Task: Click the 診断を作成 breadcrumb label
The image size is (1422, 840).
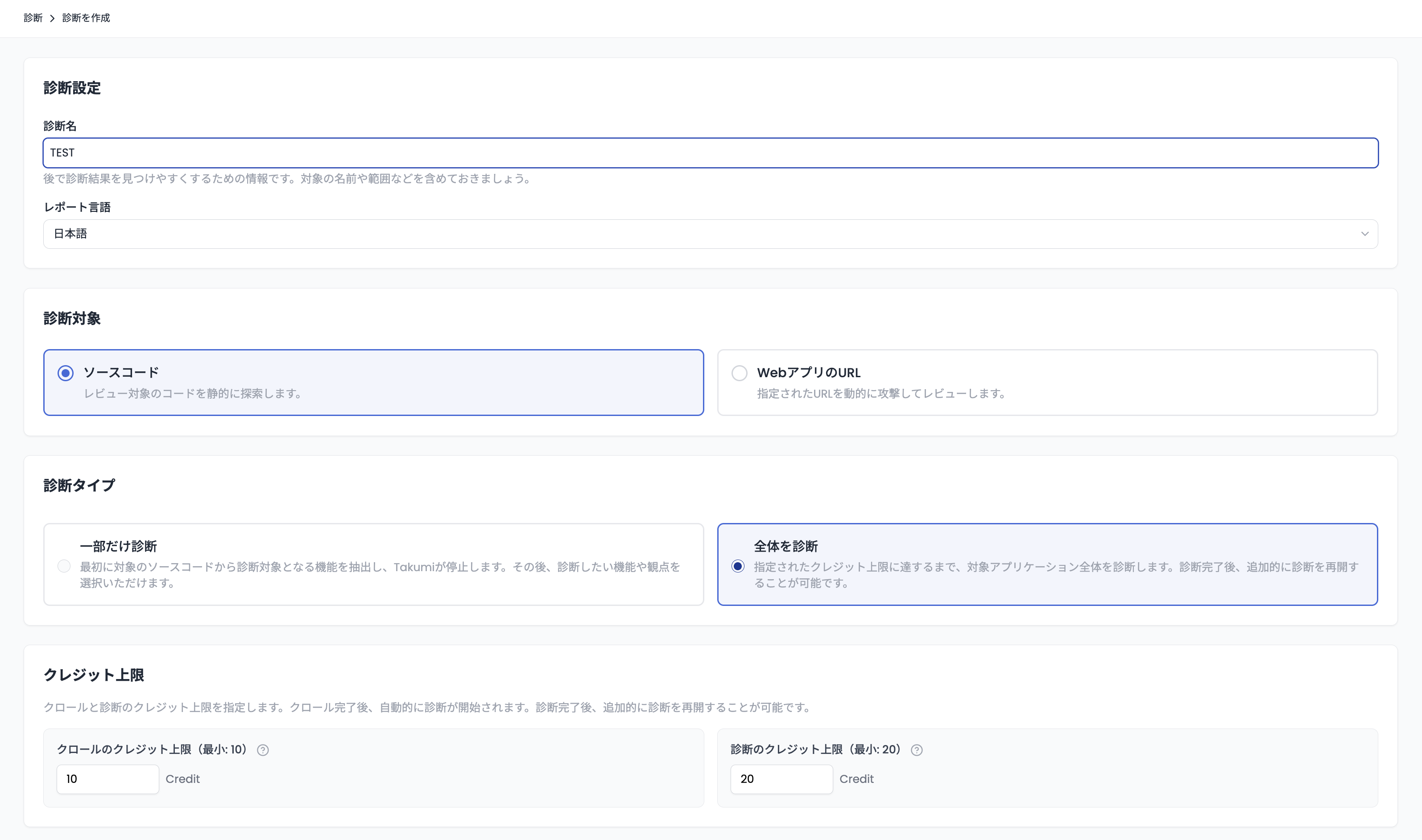Action: click(86, 18)
